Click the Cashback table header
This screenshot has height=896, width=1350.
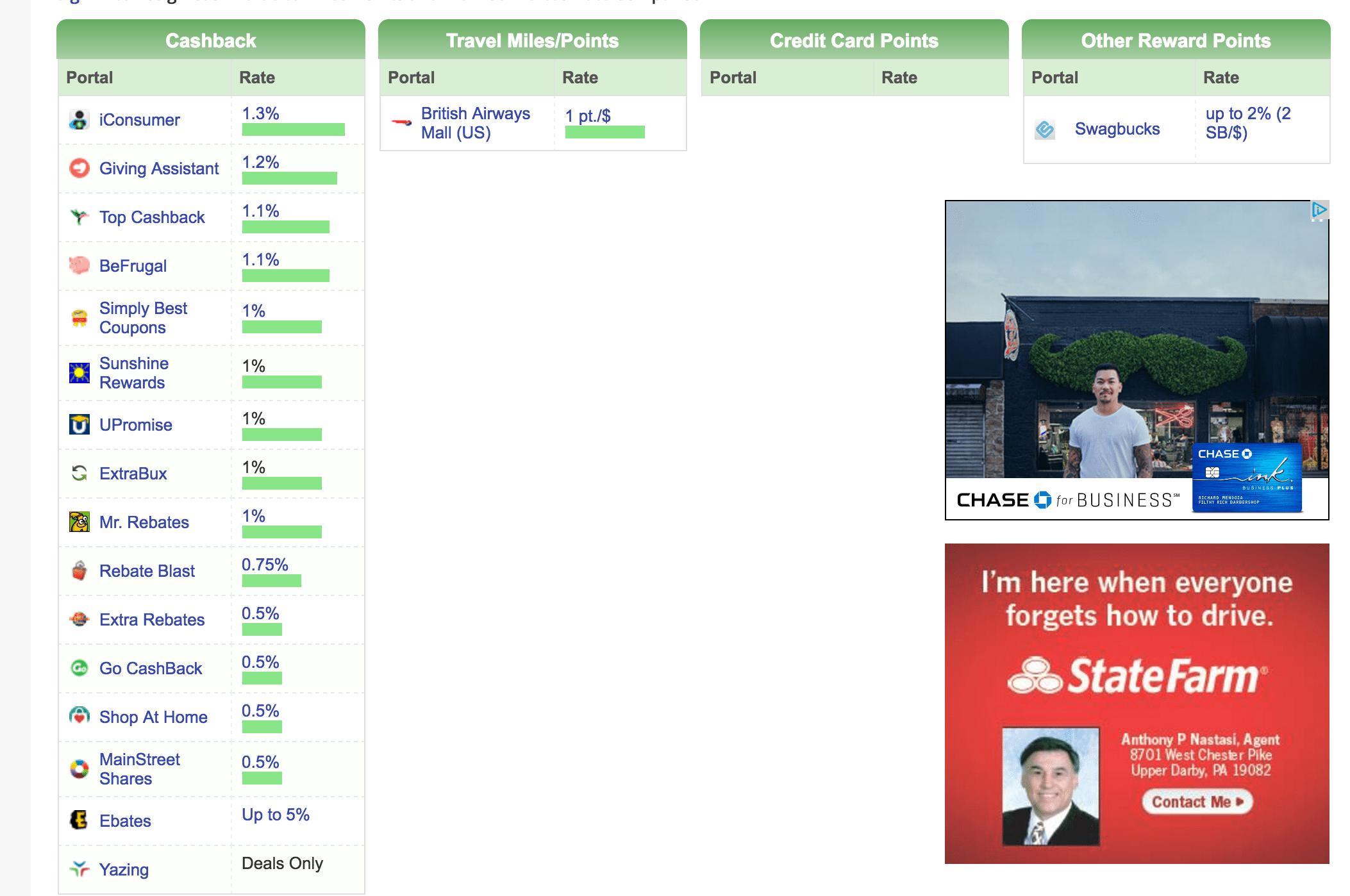(211, 40)
